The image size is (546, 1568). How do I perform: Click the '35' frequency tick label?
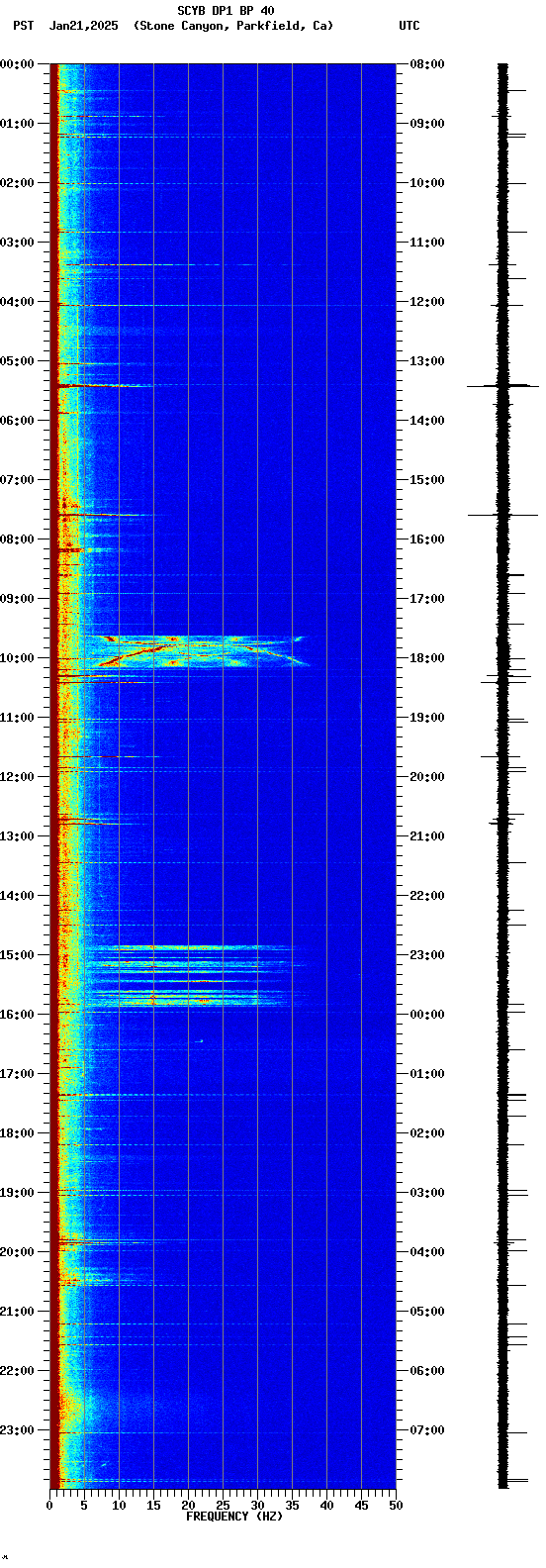[292, 1506]
